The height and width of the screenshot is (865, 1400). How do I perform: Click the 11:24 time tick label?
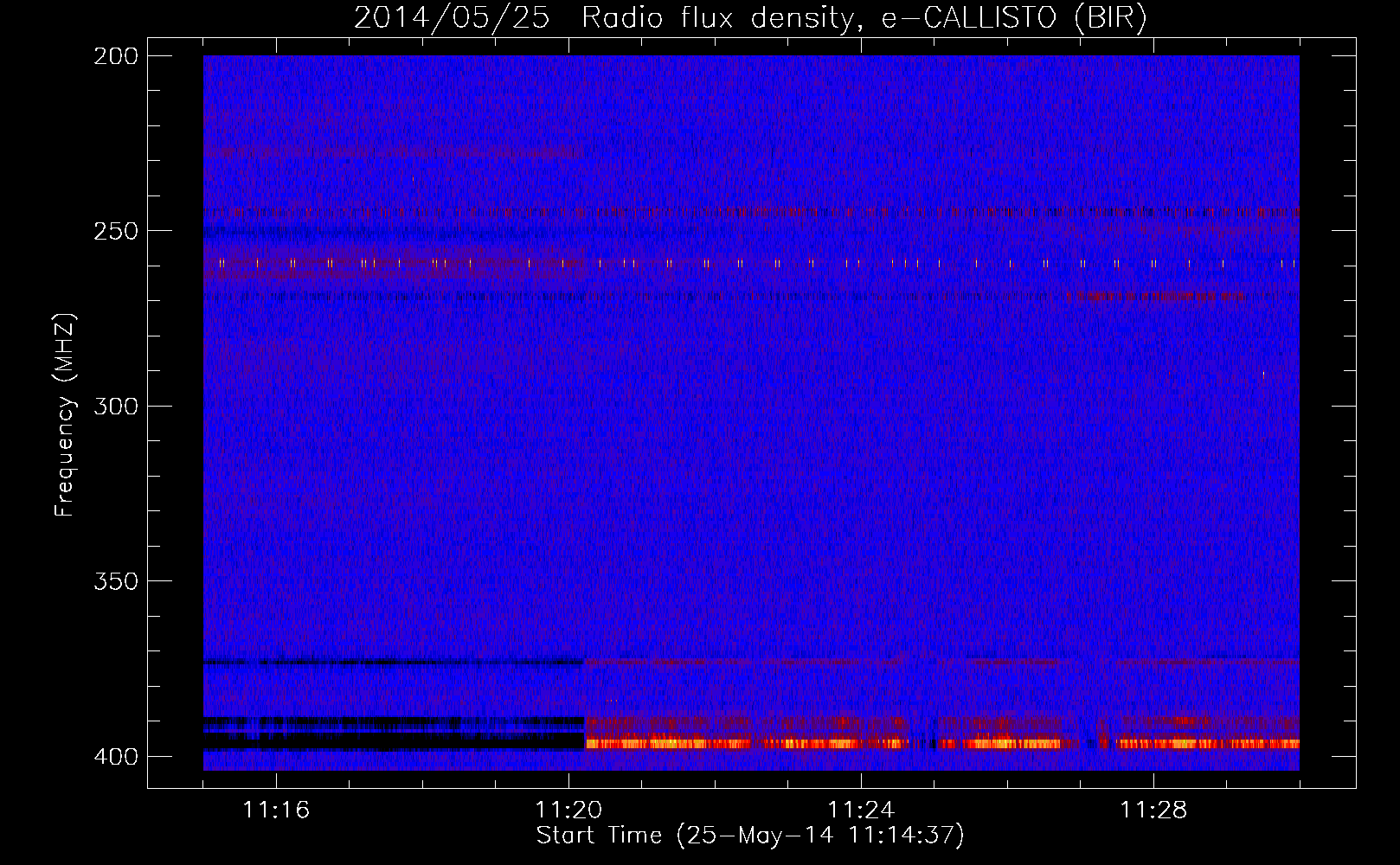point(861,810)
